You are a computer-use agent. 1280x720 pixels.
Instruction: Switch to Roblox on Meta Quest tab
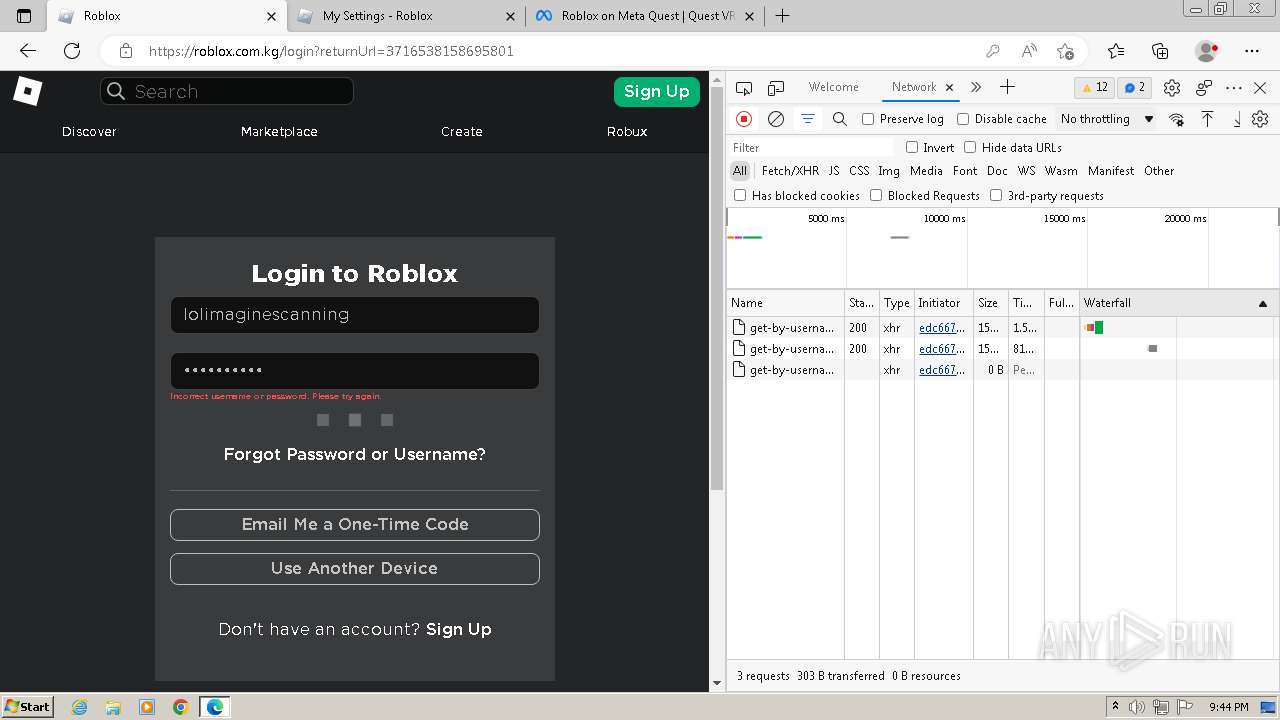pos(645,16)
